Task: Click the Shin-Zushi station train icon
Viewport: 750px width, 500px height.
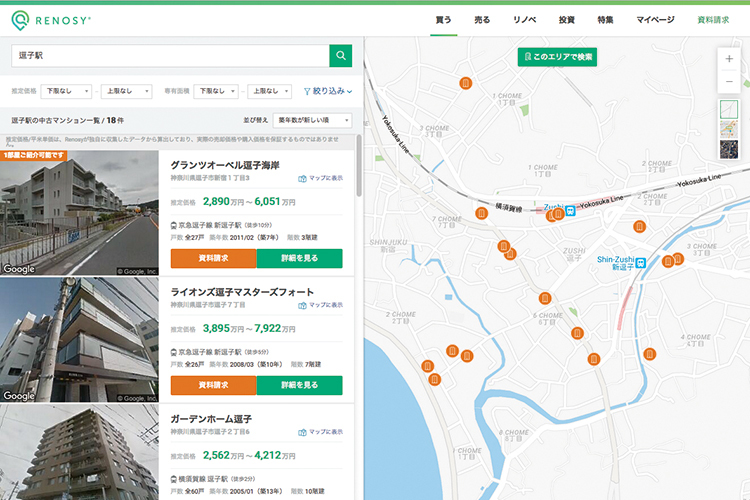Action: 641,262
